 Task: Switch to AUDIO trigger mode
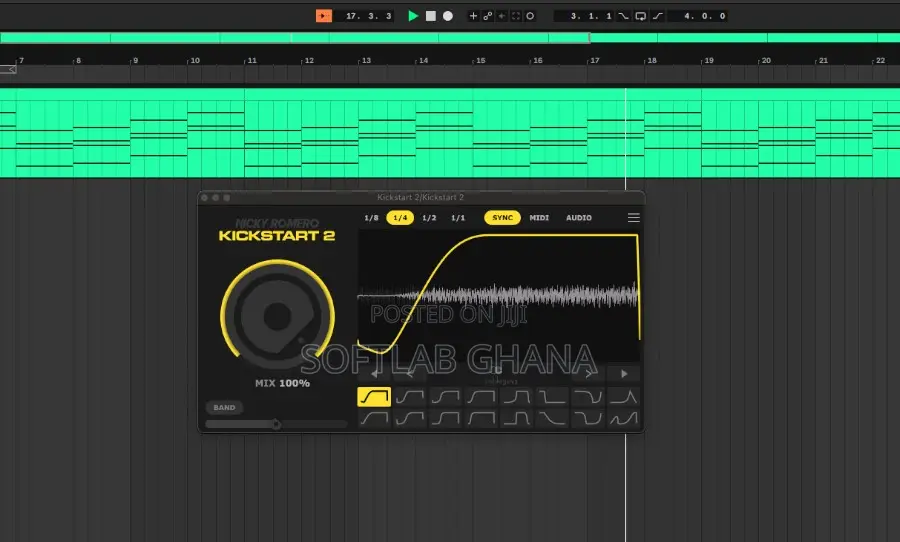[x=579, y=218]
